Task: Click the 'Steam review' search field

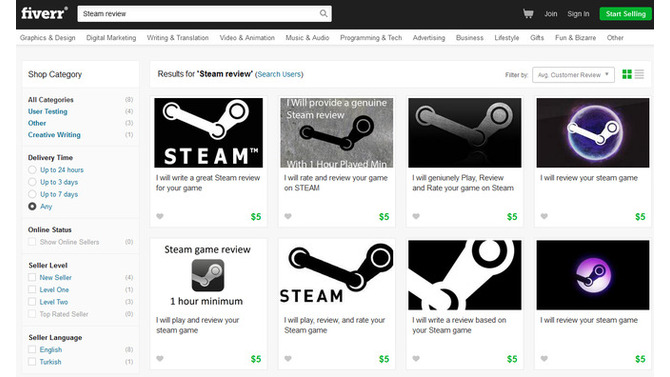Action: (x=204, y=14)
